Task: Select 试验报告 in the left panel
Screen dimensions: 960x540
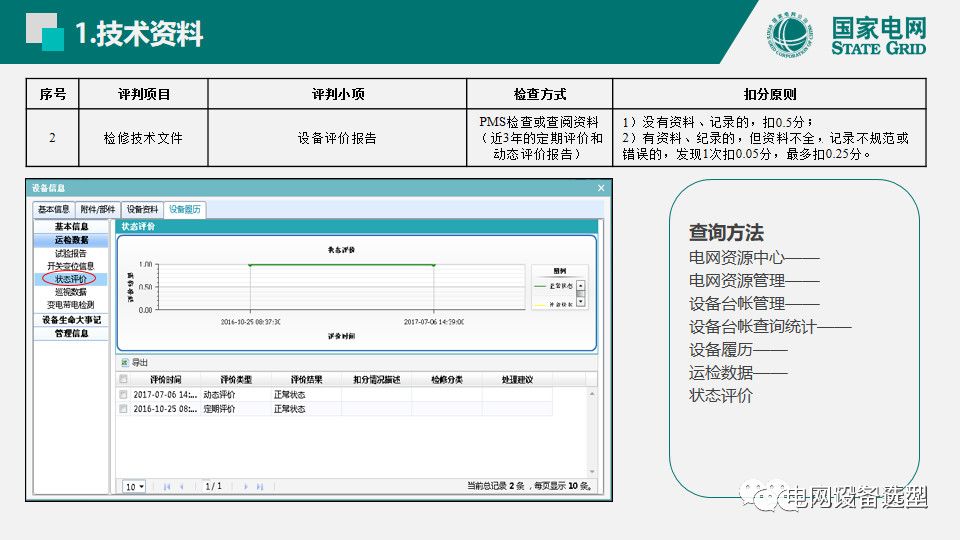Action: point(71,253)
